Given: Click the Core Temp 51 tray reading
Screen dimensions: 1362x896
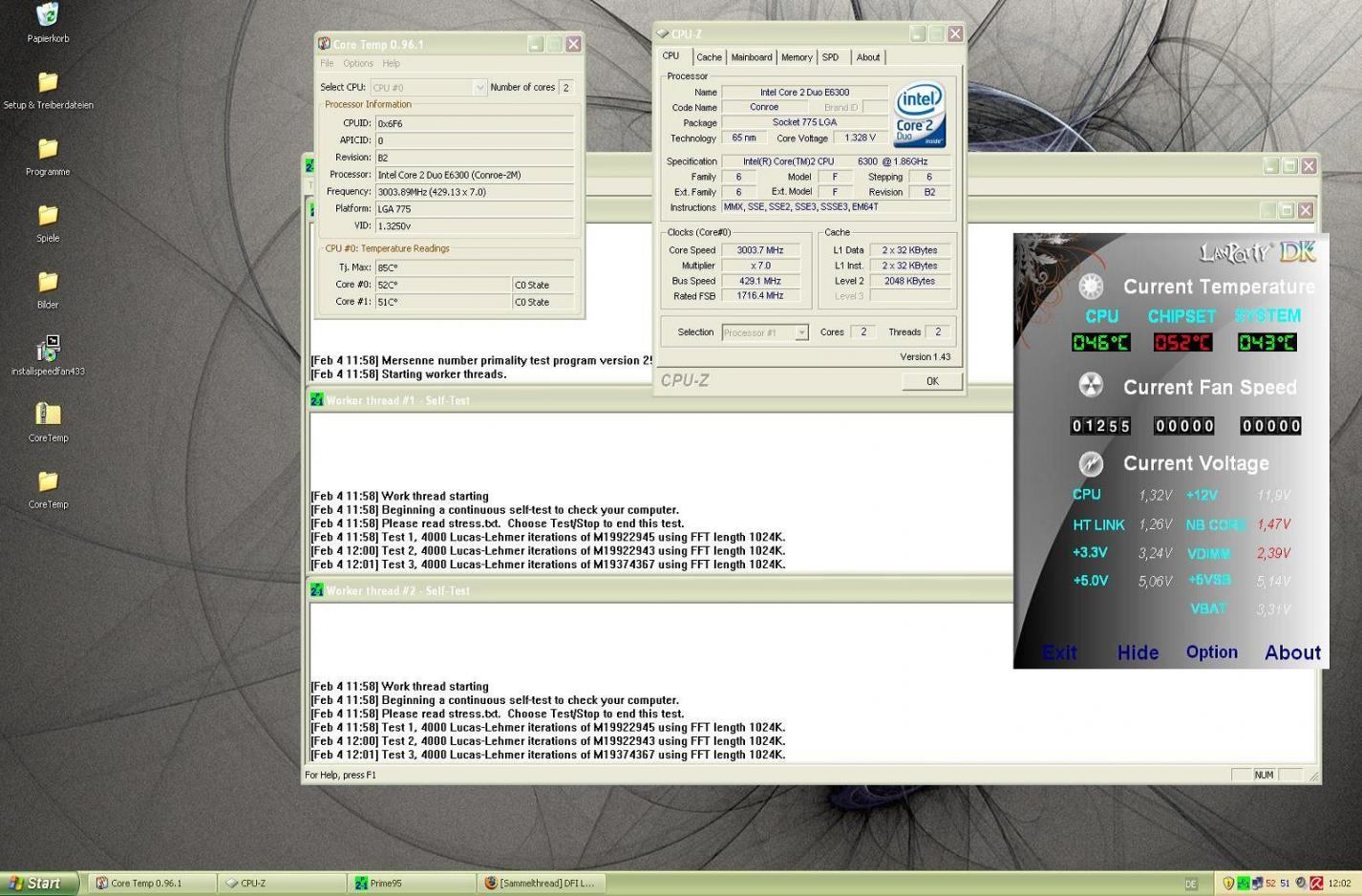Looking at the screenshot, I should click(1286, 884).
